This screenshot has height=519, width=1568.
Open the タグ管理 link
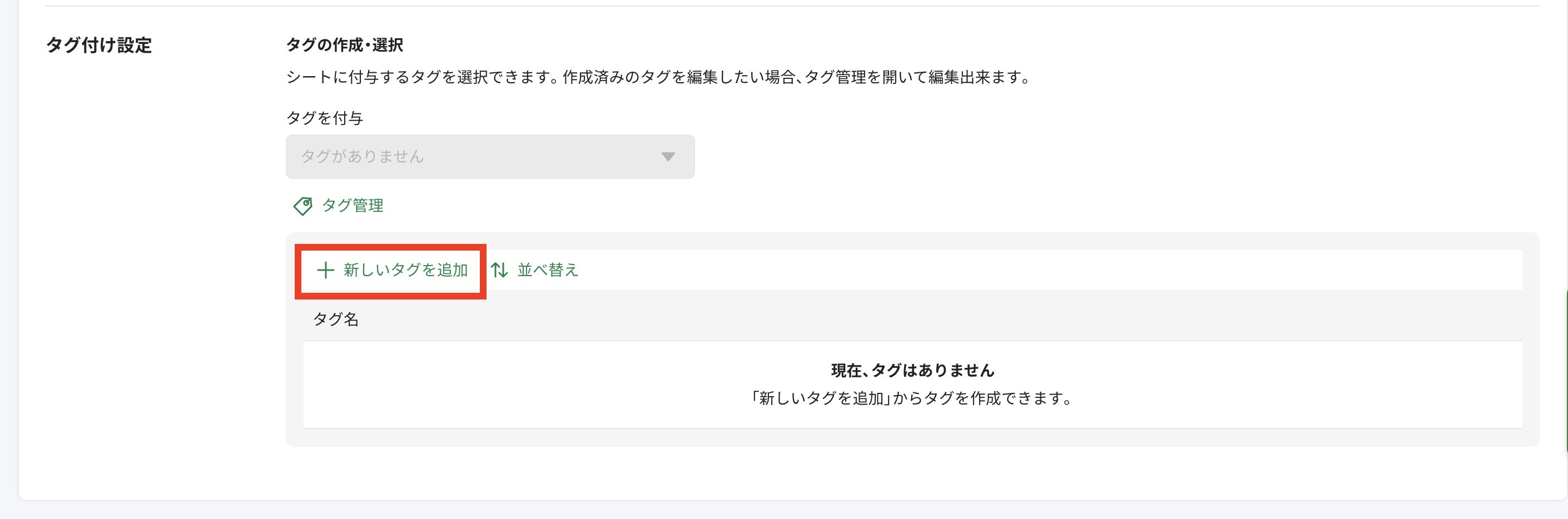(x=353, y=206)
